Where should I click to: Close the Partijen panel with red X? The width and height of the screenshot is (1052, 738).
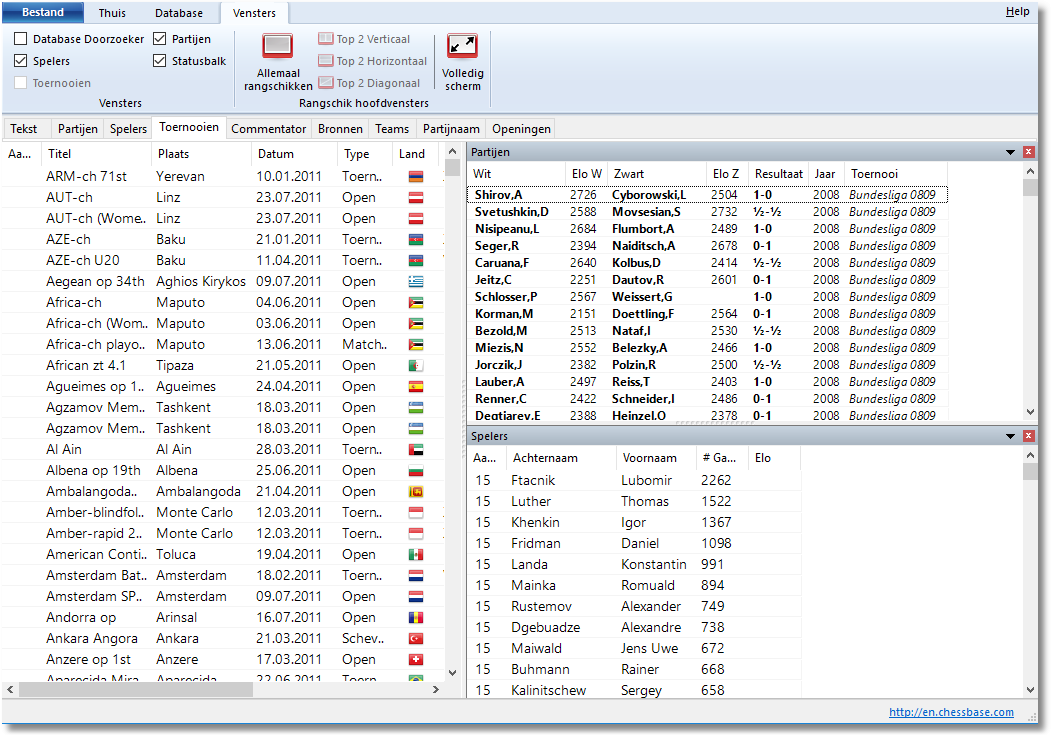1029,152
